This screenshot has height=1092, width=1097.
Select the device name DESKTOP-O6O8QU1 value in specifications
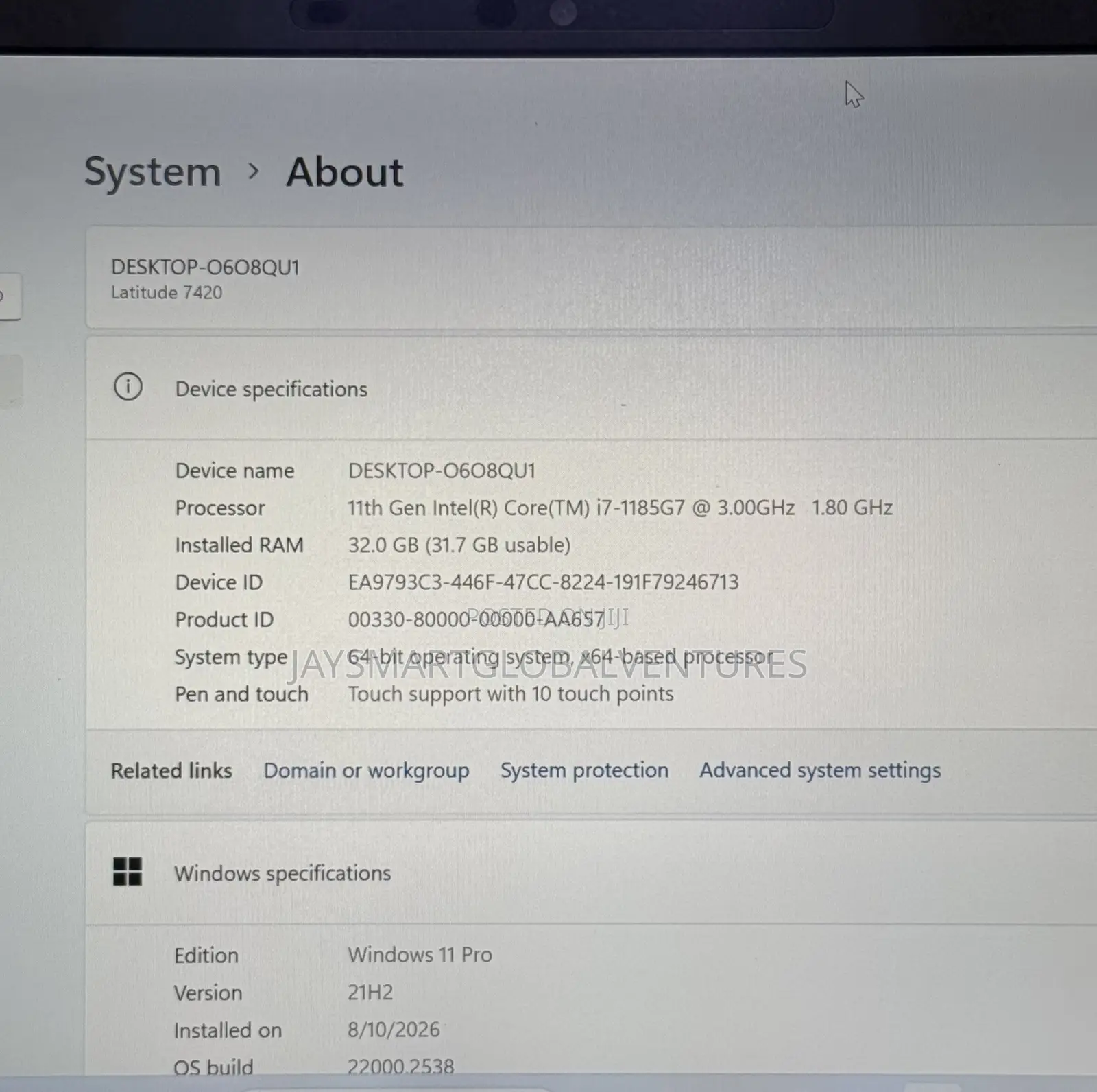point(442,471)
